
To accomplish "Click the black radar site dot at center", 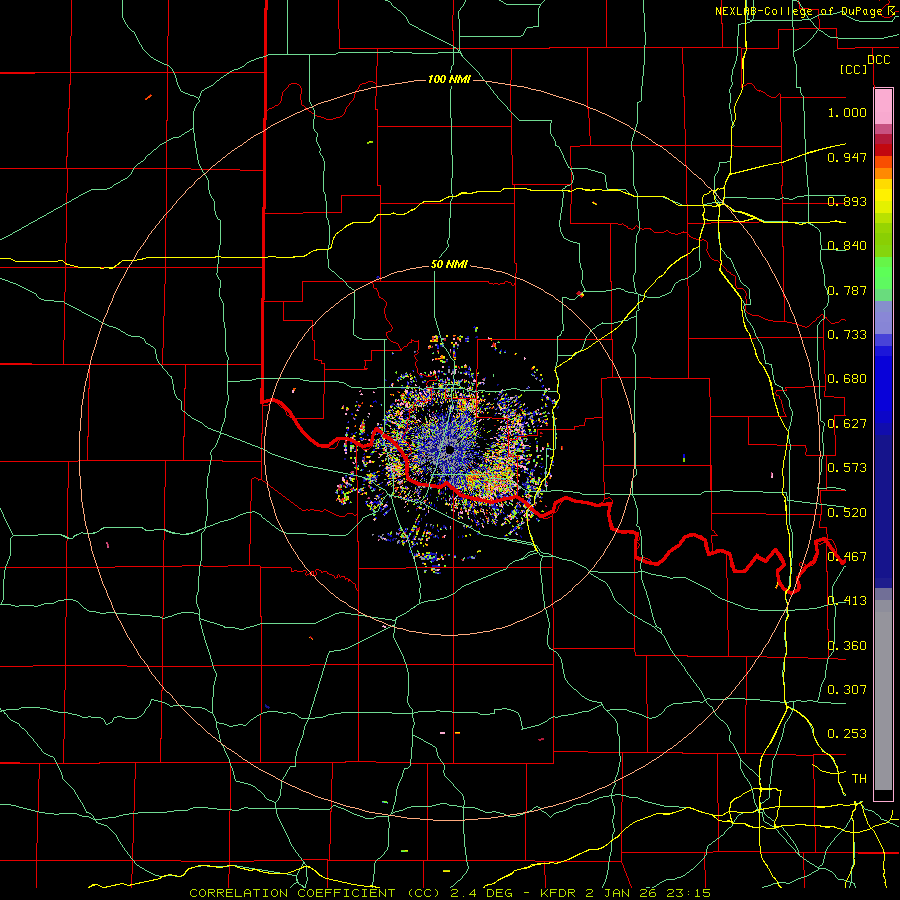I will tap(449, 451).
